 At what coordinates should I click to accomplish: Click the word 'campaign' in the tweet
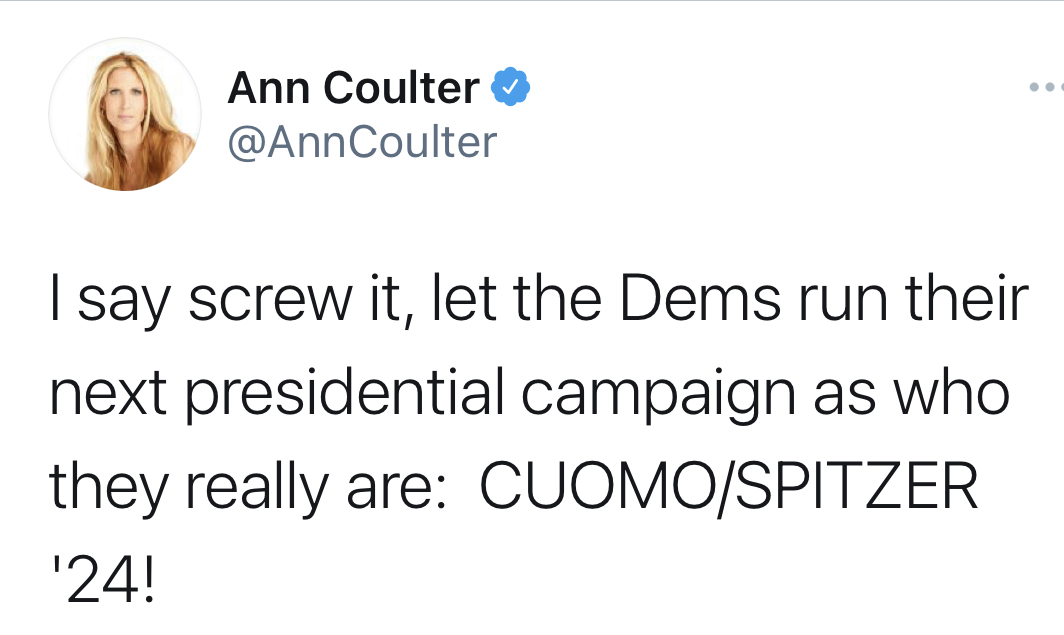click(x=658, y=395)
